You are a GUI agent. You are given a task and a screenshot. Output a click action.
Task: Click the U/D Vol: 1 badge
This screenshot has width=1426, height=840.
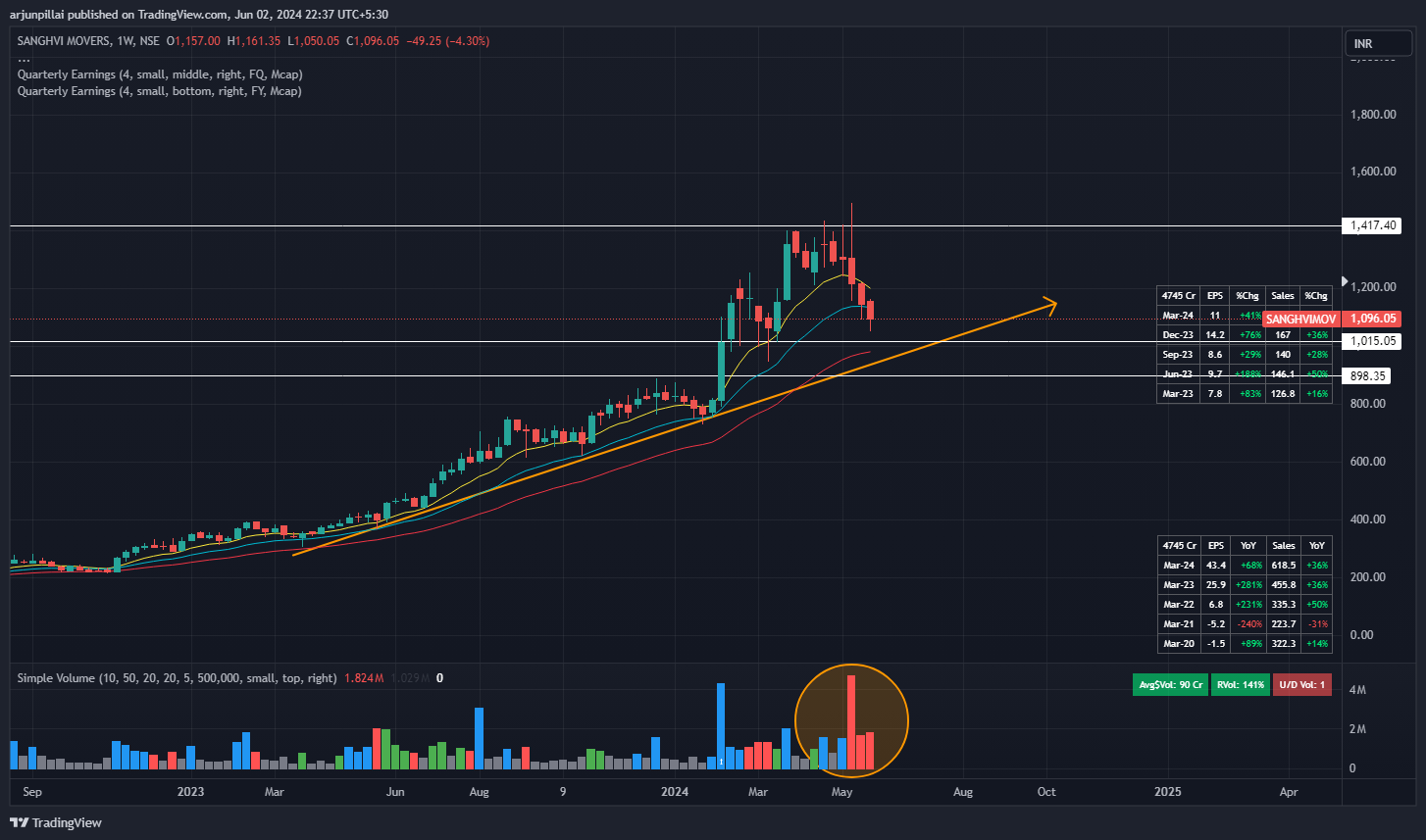coord(1302,685)
